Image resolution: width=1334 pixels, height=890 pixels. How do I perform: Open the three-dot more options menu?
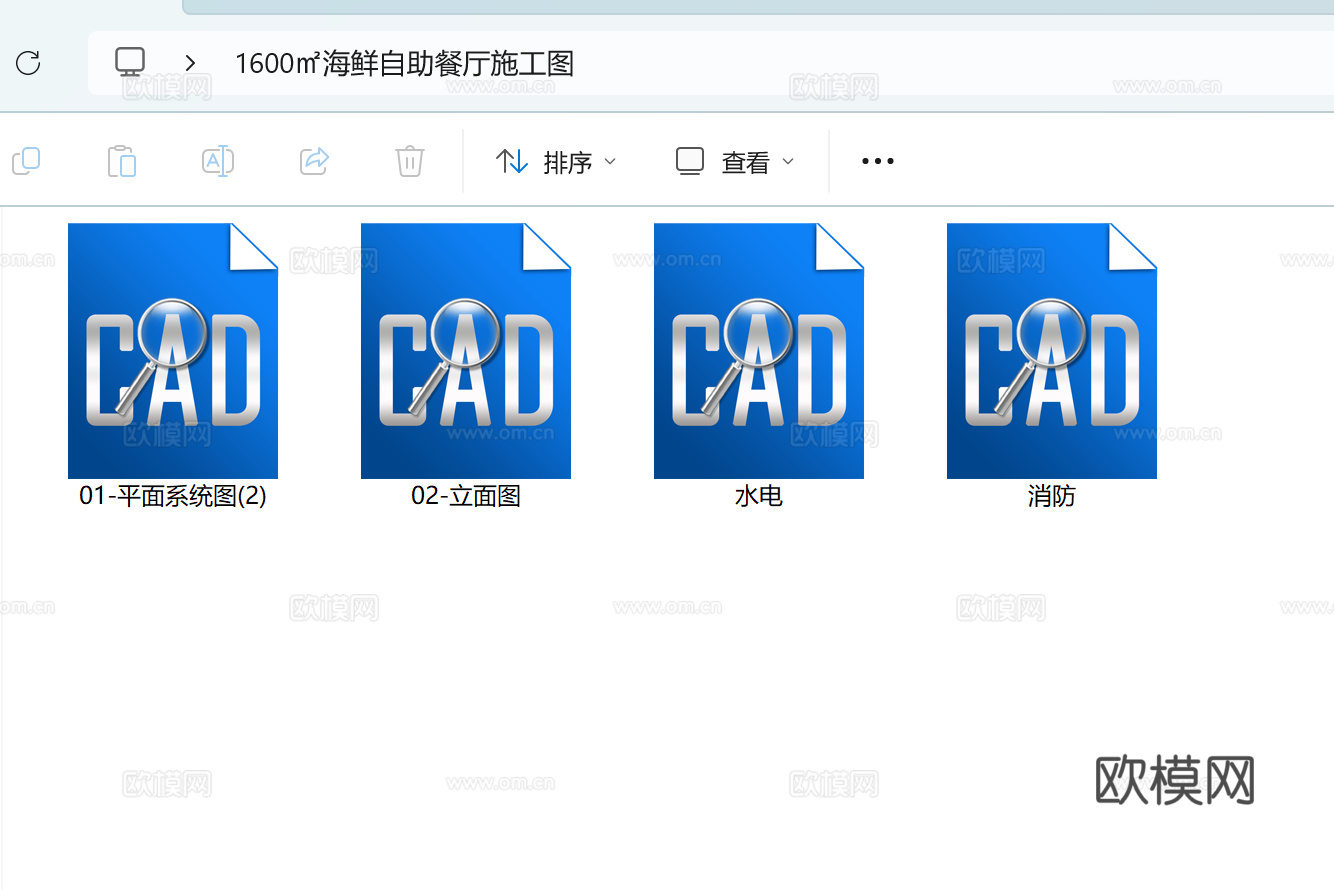[x=877, y=161]
